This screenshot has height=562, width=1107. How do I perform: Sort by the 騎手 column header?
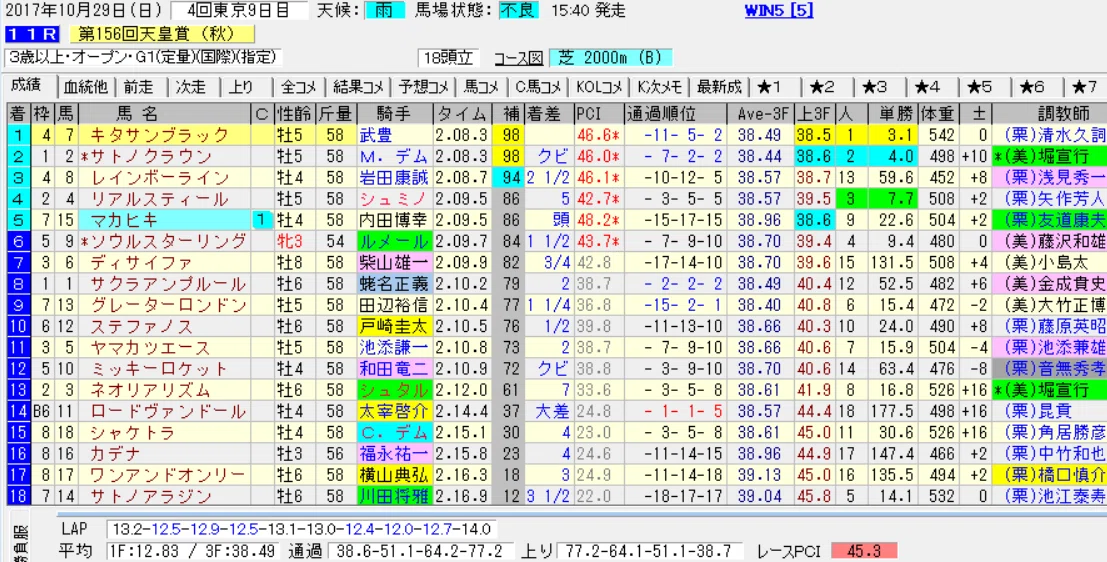(394, 114)
